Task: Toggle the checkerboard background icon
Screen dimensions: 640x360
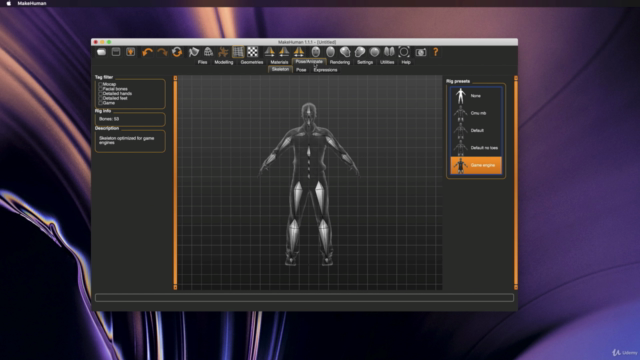Action: (x=252, y=52)
